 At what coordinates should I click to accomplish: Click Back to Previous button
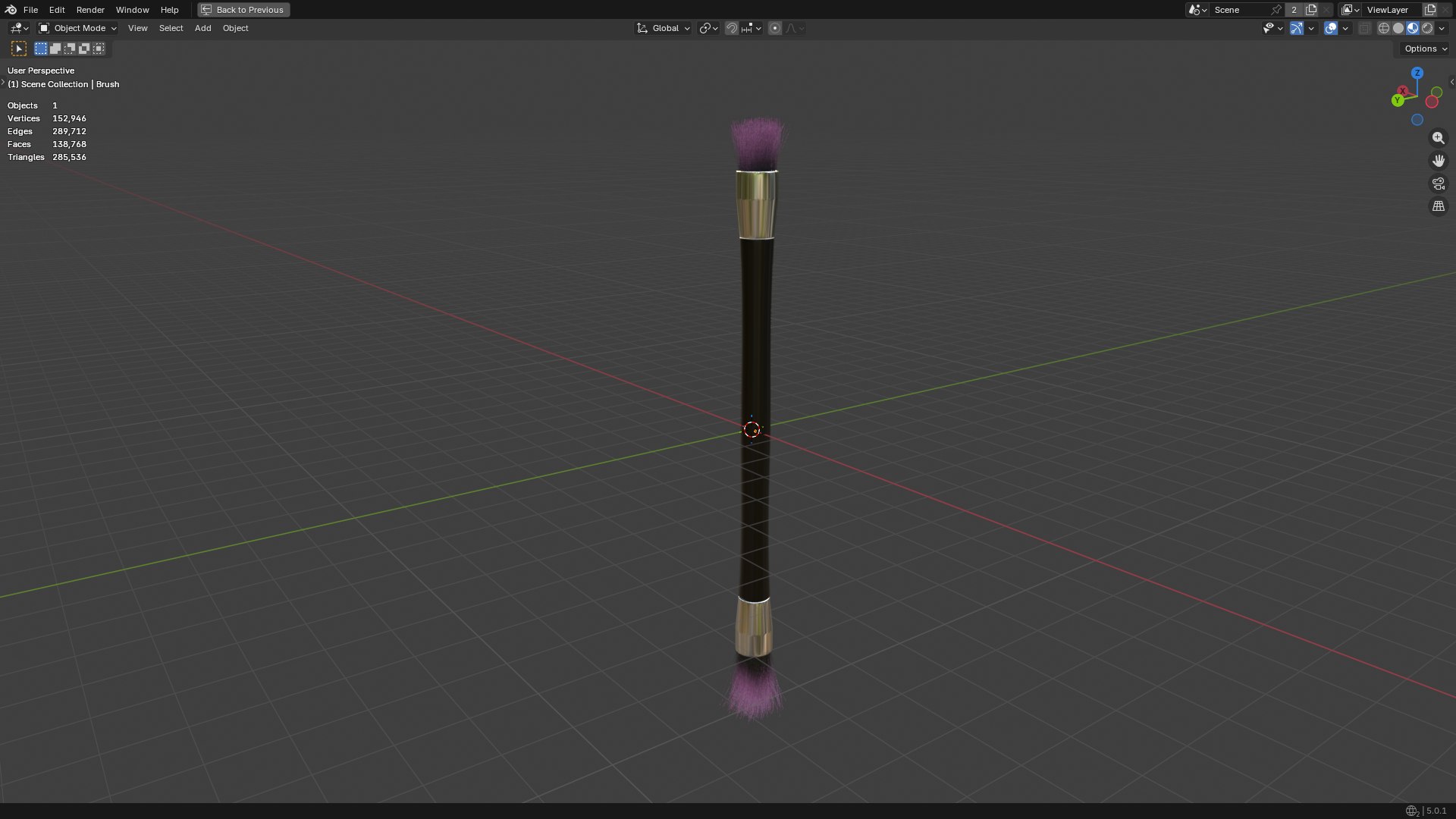pyautogui.click(x=243, y=10)
